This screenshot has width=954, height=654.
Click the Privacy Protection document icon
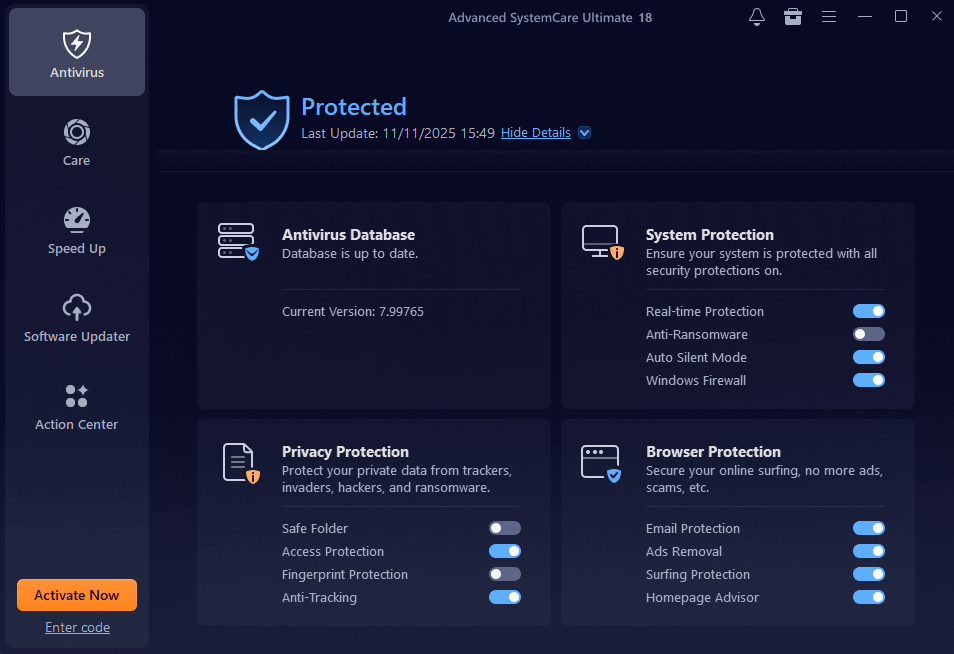pos(239,462)
